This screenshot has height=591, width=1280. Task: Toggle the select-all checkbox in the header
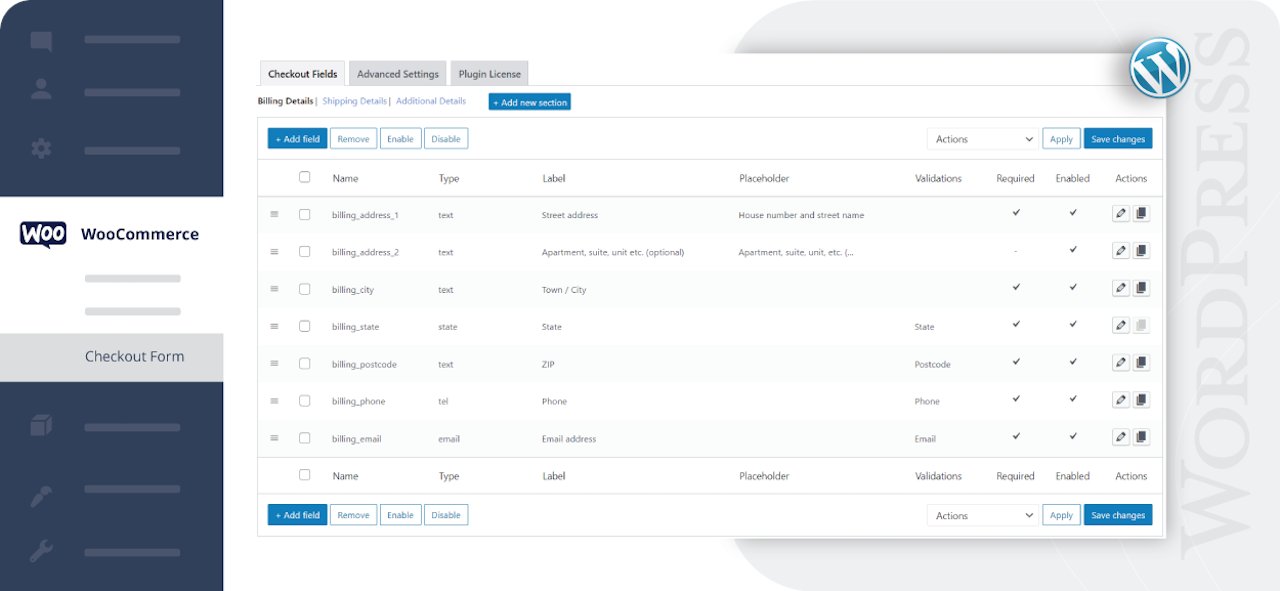click(x=305, y=177)
